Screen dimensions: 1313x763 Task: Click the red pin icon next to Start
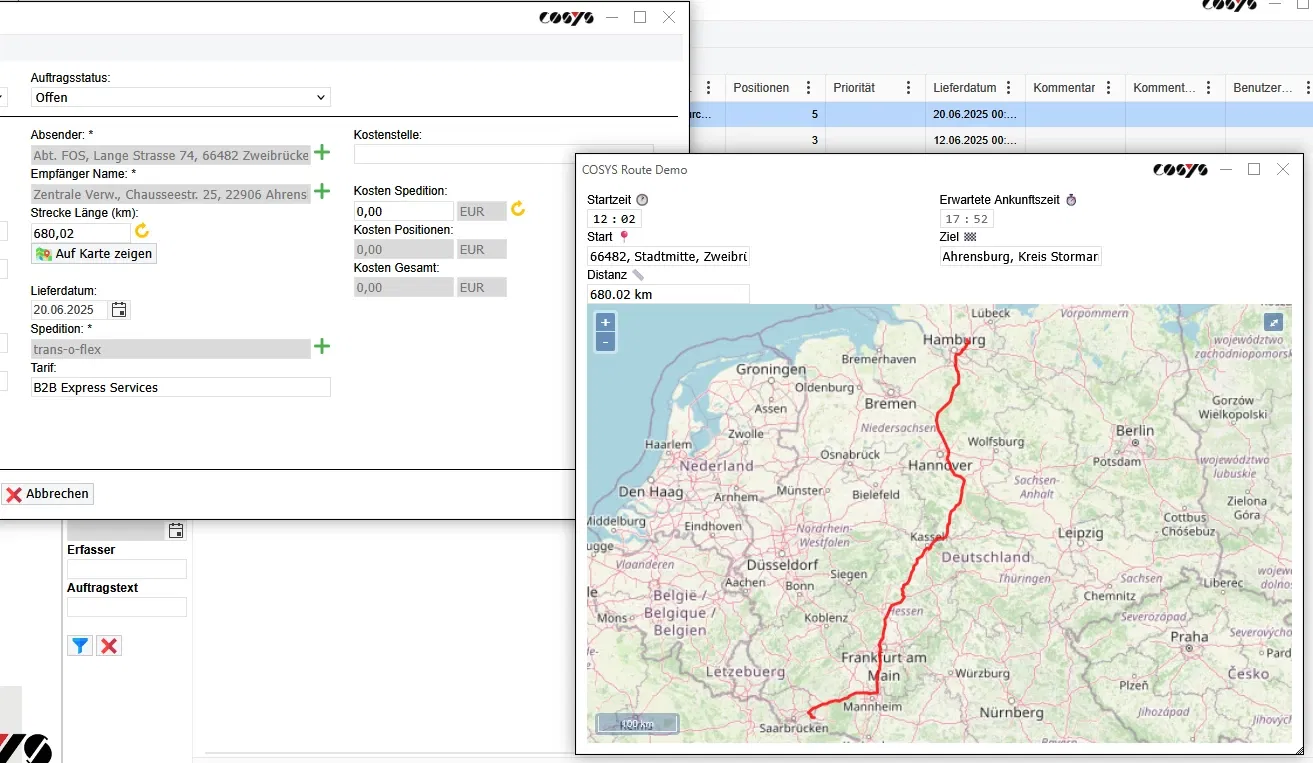[624, 237]
